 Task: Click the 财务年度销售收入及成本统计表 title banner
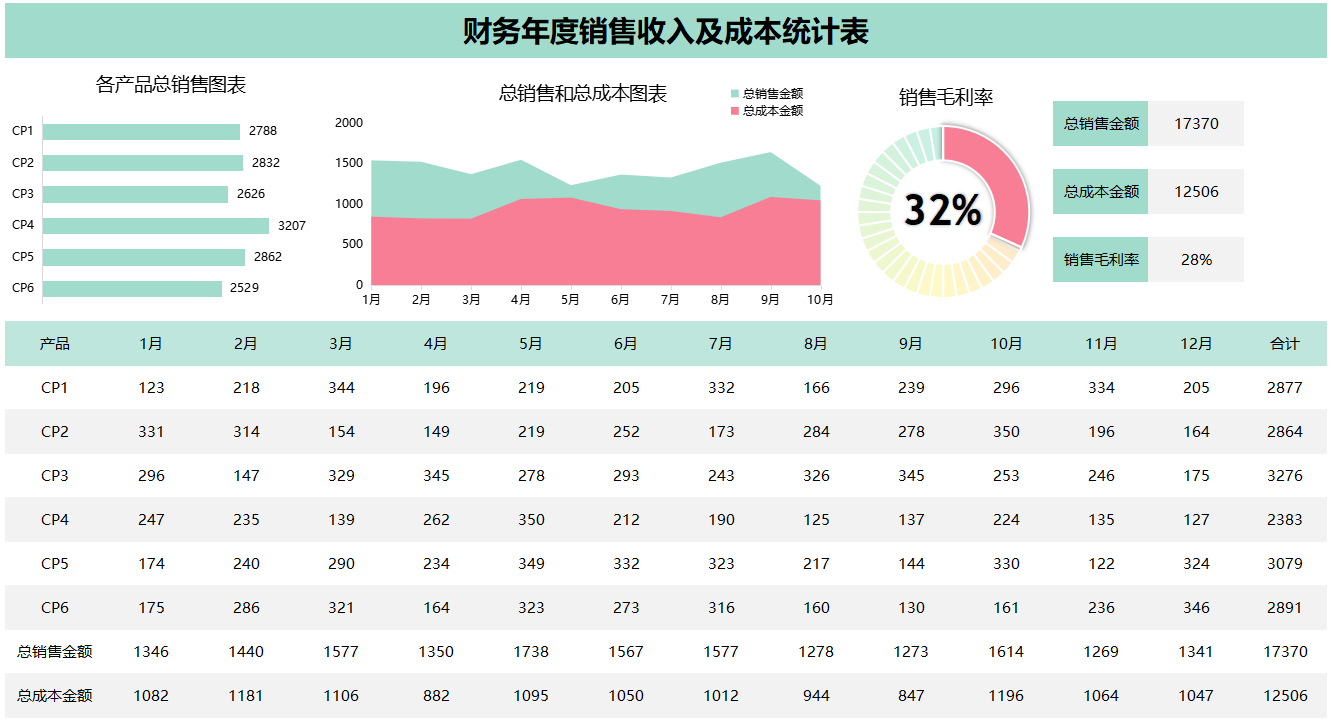(x=665, y=30)
